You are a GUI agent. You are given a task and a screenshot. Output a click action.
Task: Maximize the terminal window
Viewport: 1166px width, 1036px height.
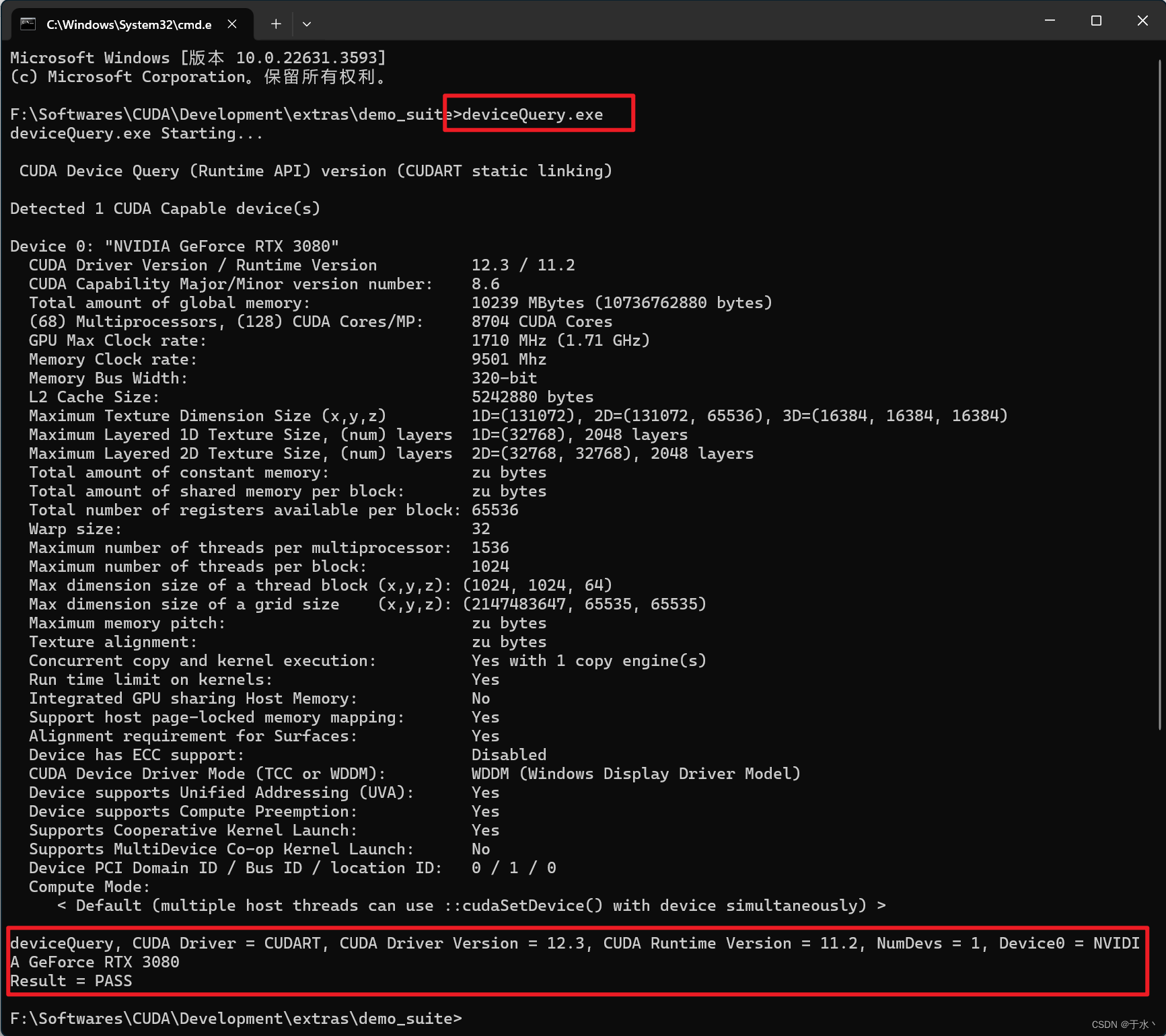1096,21
